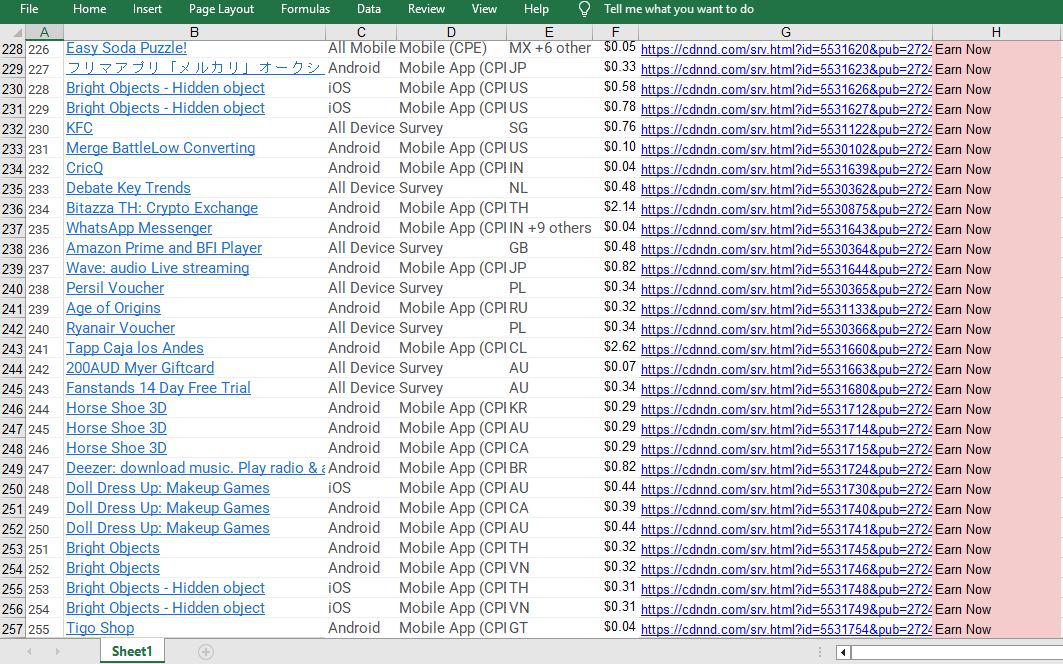Add a new sheet with plus button

pos(206,652)
